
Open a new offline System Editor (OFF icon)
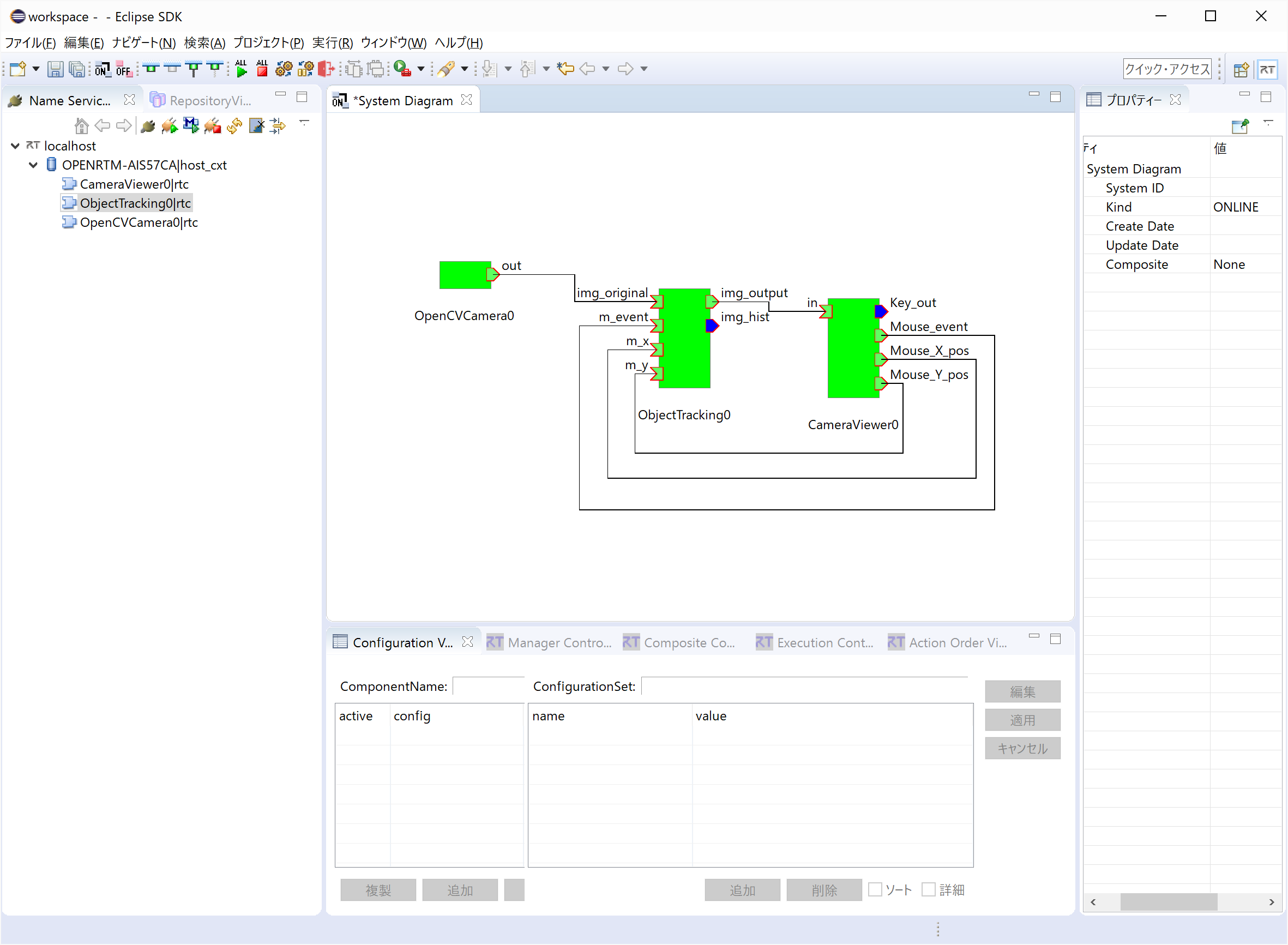coord(124,69)
